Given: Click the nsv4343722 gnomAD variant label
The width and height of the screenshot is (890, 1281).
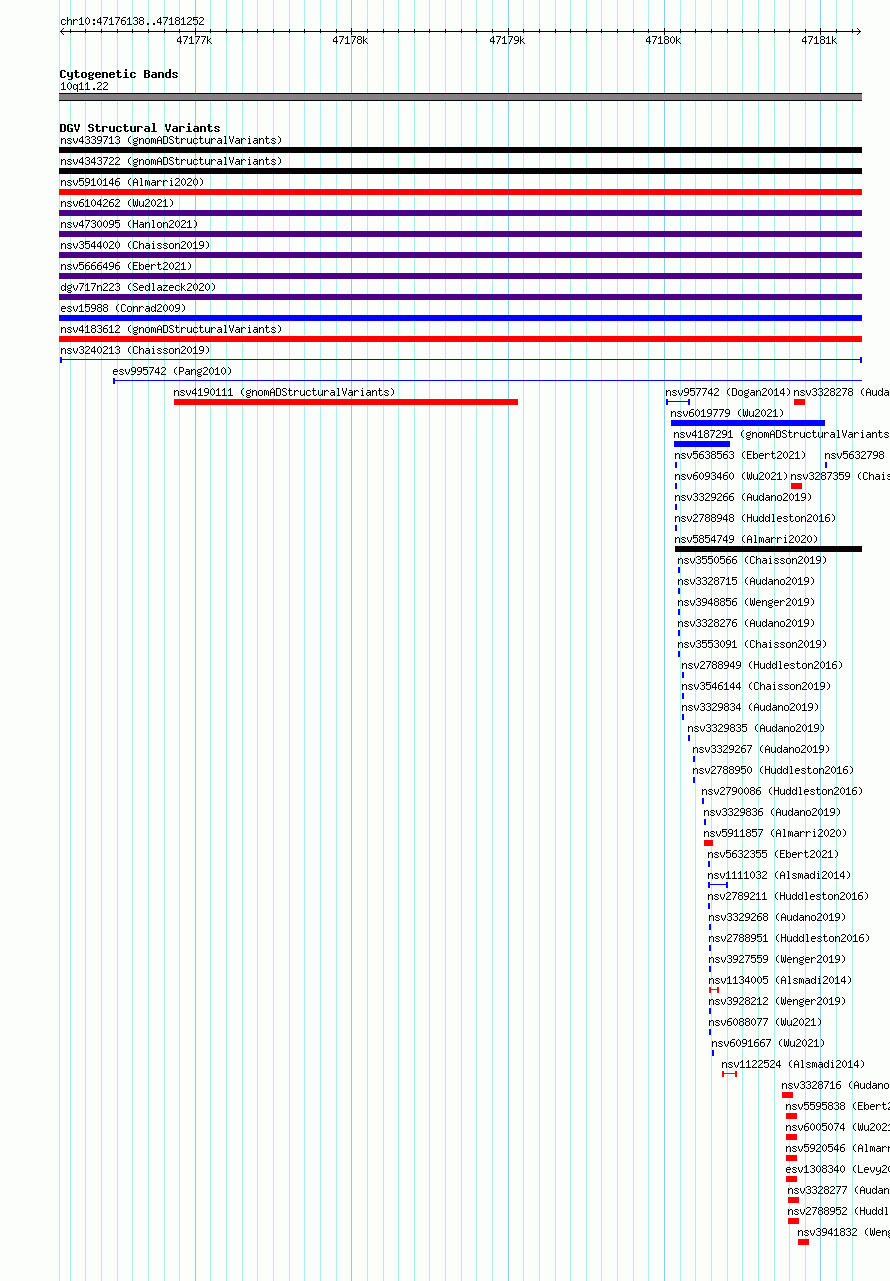Looking at the screenshot, I should pyautogui.click(x=171, y=161).
